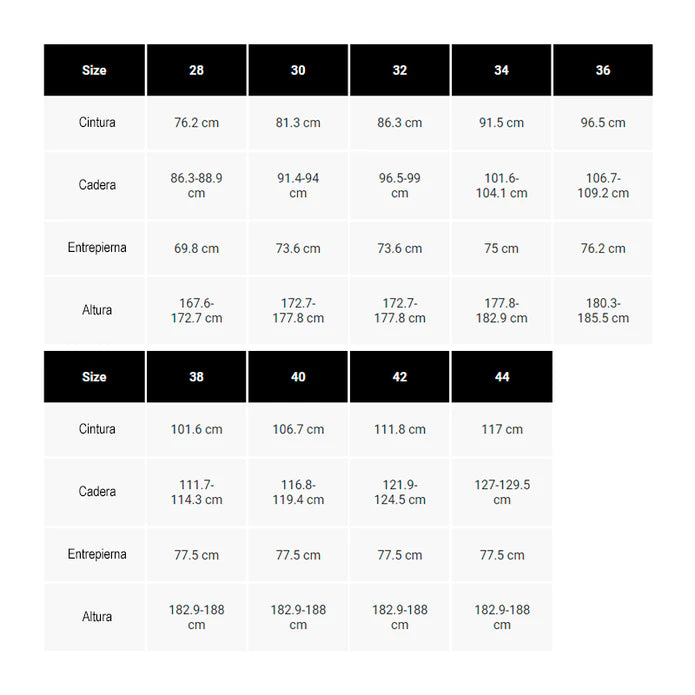Click the 76.2 cm Cintura cell
Viewport: 695px width, 695px height.
click(x=196, y=123)
